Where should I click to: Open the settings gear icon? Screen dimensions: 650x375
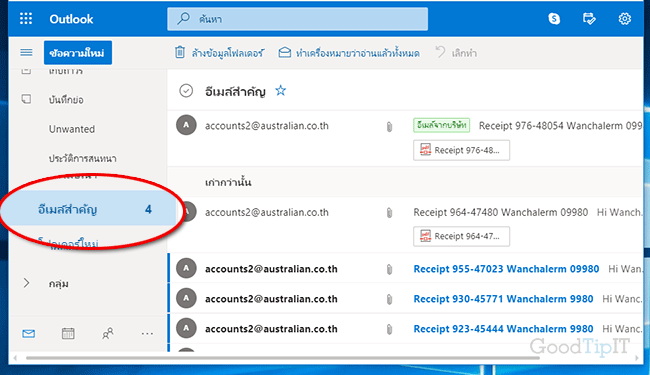click(x=625, y=19)
